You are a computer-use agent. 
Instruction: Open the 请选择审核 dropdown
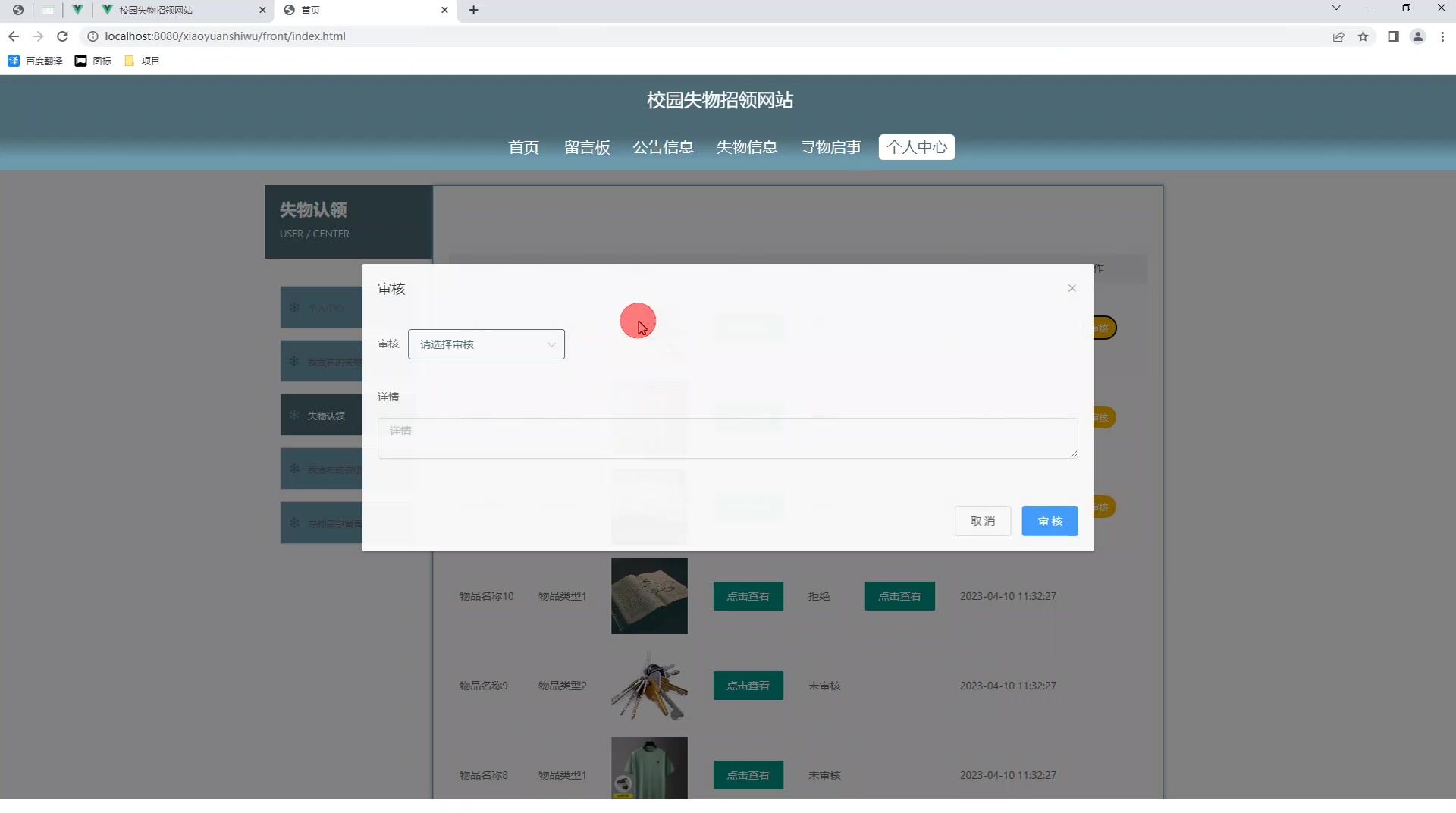[486, 344]
